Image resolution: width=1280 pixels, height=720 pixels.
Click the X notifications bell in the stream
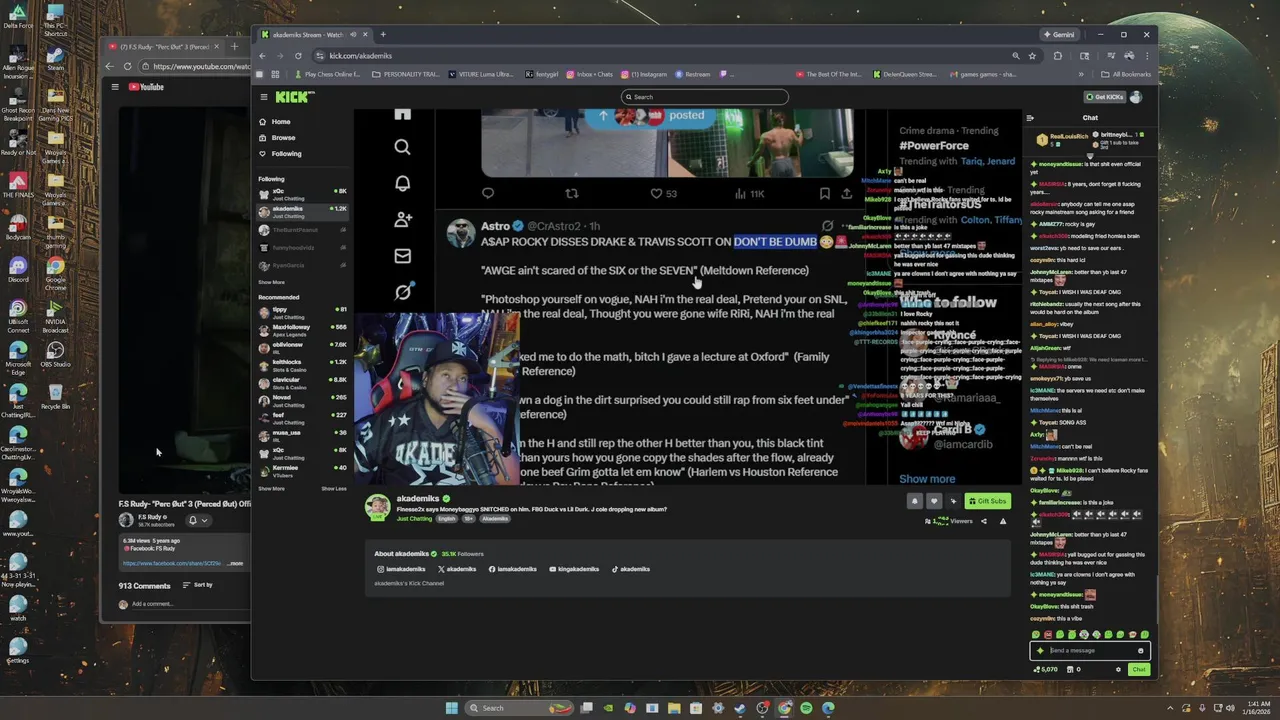[x=402, y=183]
